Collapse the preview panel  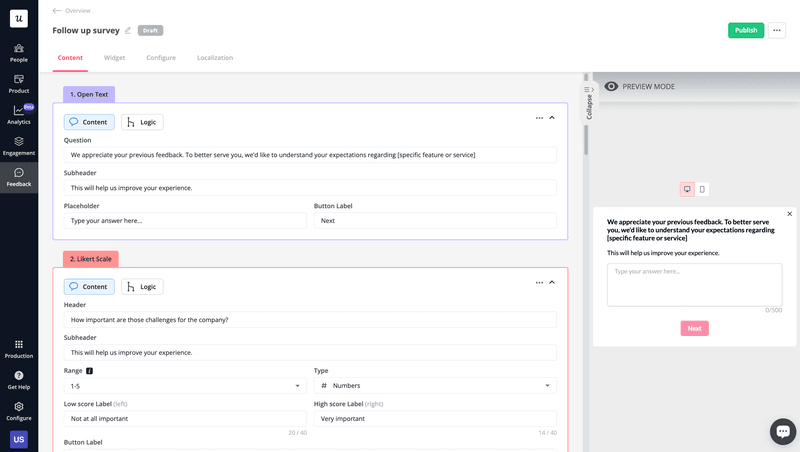point(589,103)
